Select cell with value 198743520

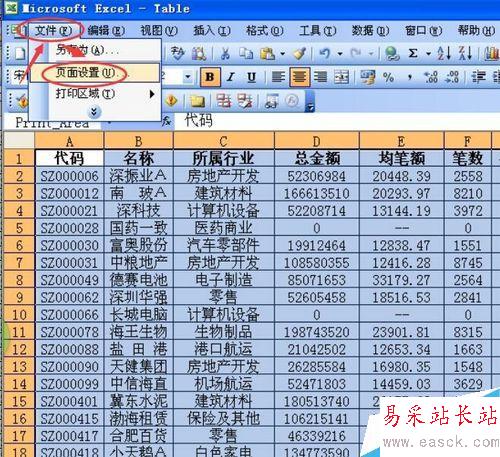pyautogui.click(x=317, y=332)
